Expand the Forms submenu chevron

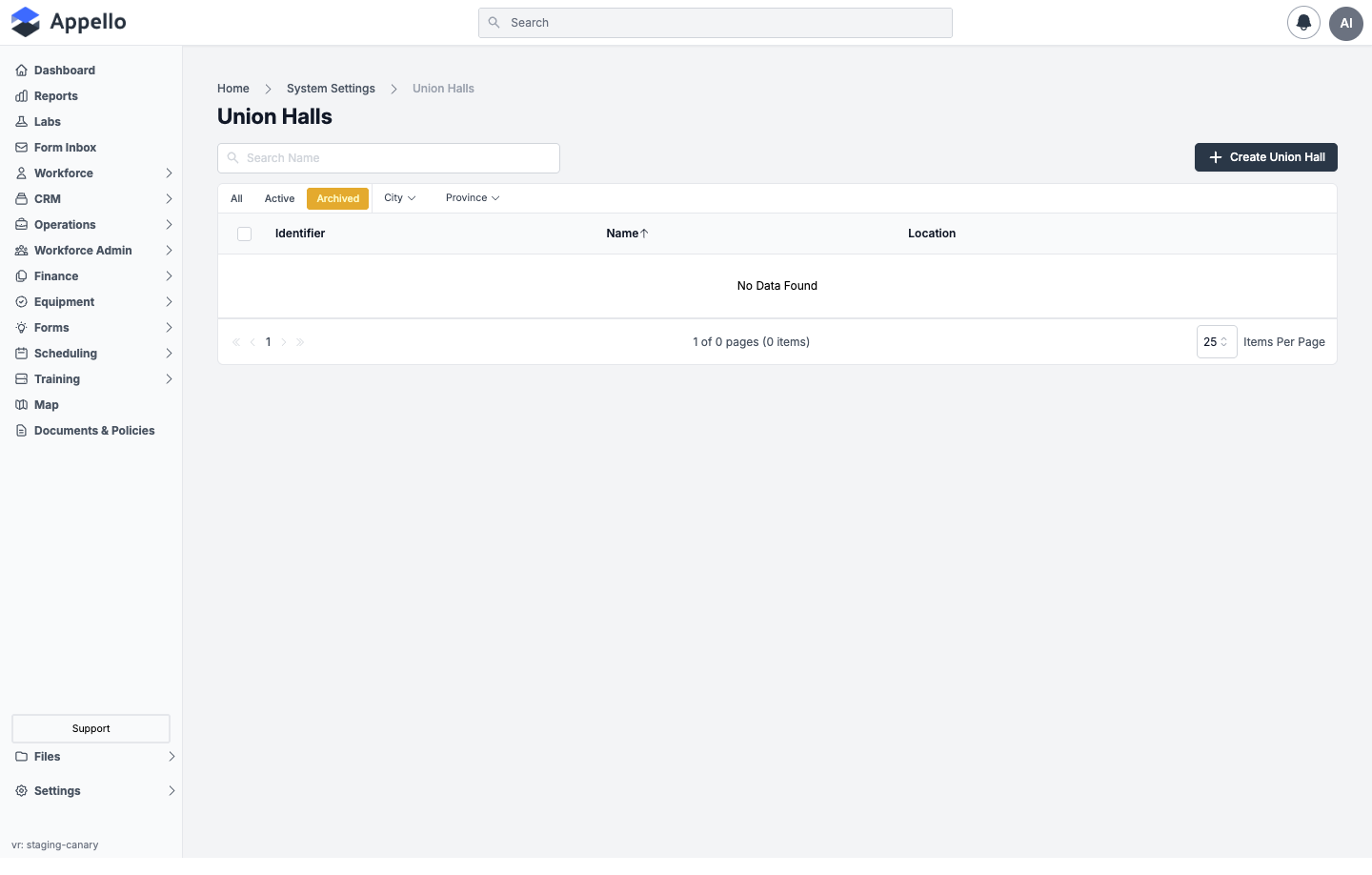pos(169,328)
